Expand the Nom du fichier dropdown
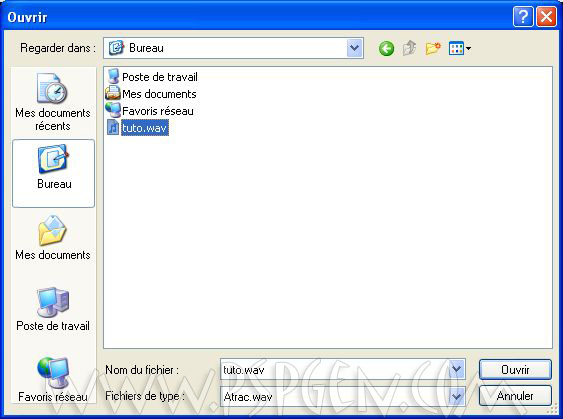Screen dimensions: 563x419 pos(456,369)
